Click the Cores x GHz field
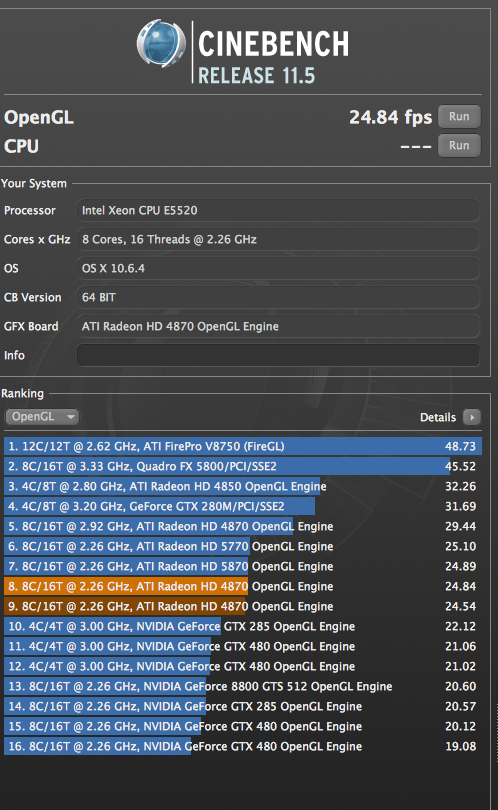This screenshot has width=498, height=810. click(x=278, y=239)
